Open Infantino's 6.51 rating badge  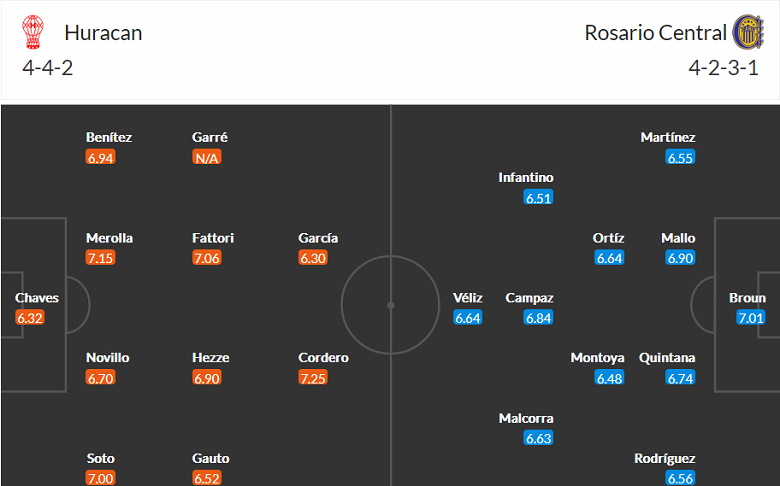click(539, 197)
